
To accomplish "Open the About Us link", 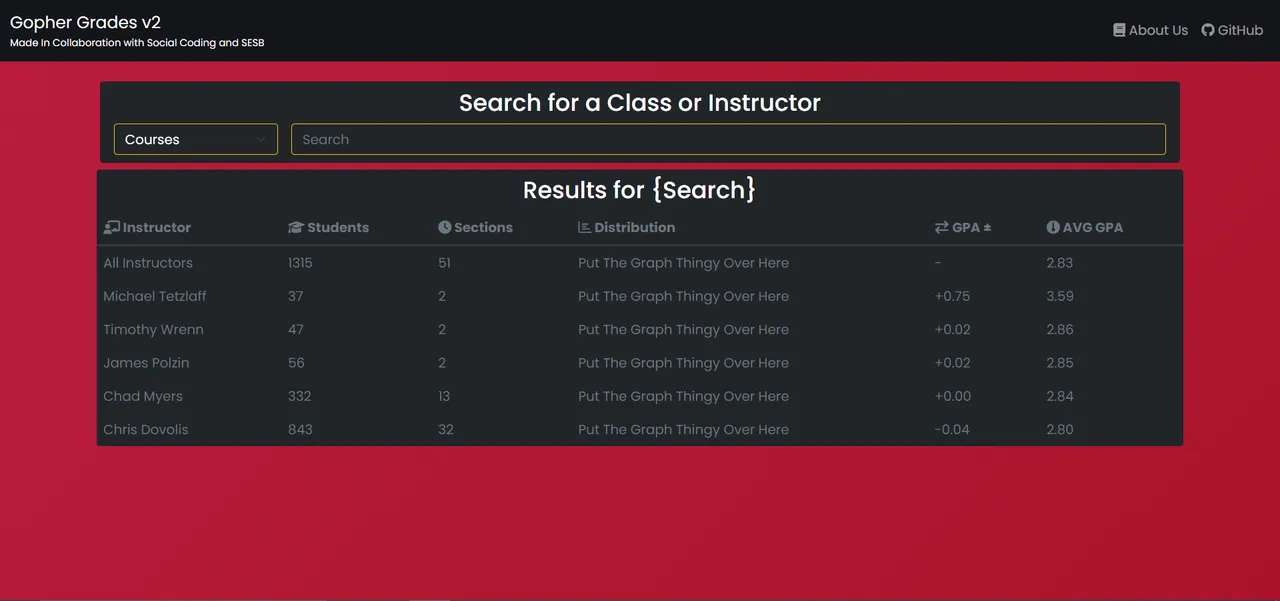I will pos(1151,30).
